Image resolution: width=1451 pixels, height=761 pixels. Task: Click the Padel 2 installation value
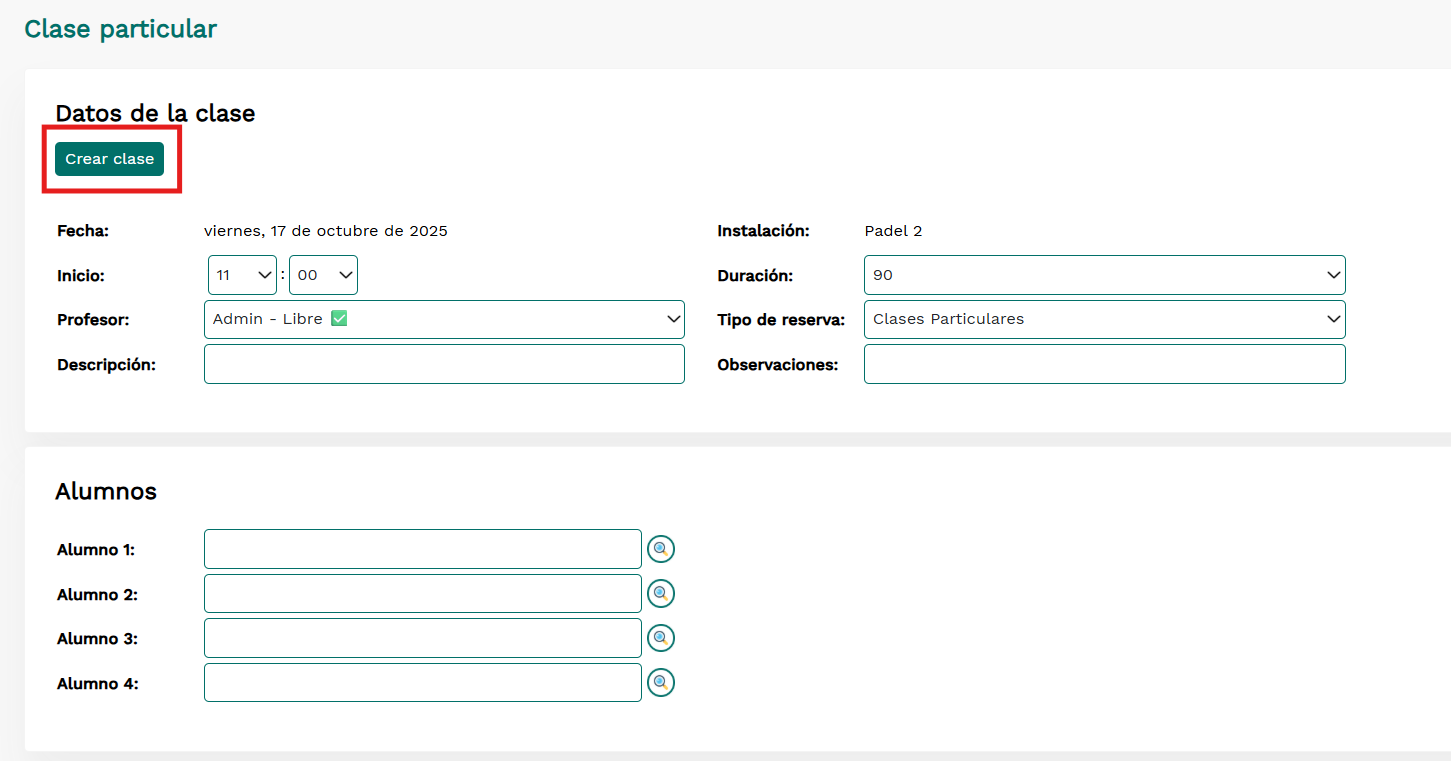tap(893, 231)
